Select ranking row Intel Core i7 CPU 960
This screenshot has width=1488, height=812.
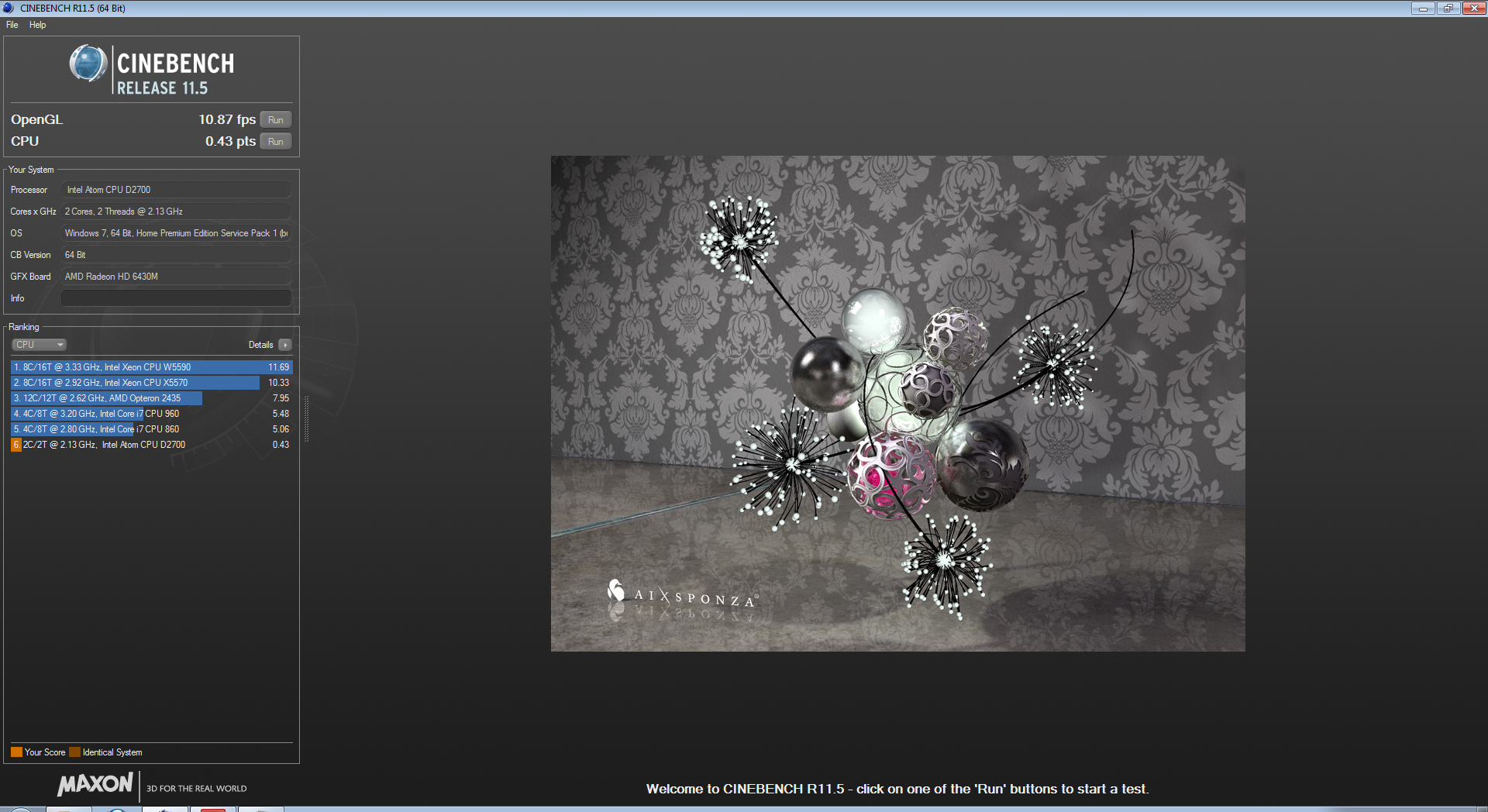coord(152,414)
